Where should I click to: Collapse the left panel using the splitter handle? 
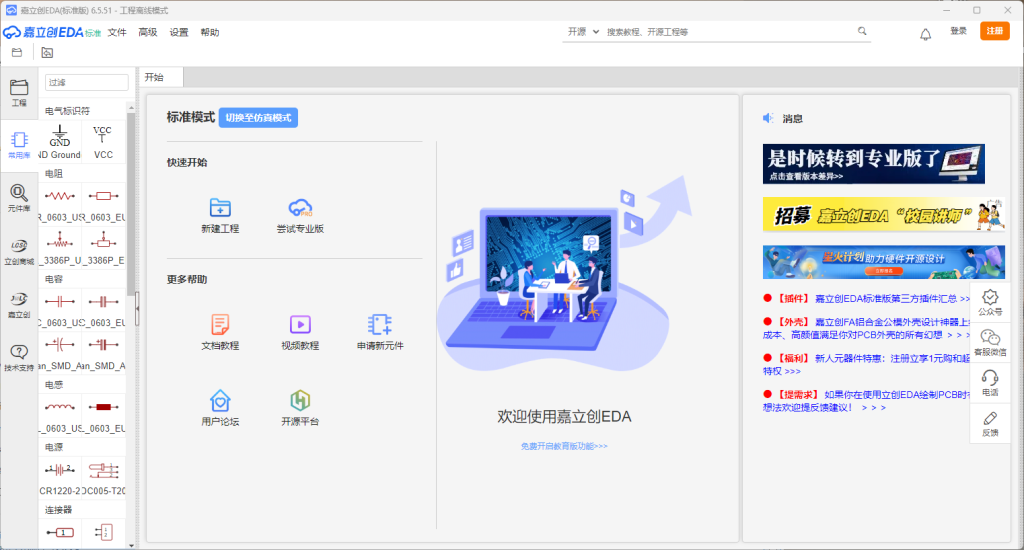coord(137,308)
